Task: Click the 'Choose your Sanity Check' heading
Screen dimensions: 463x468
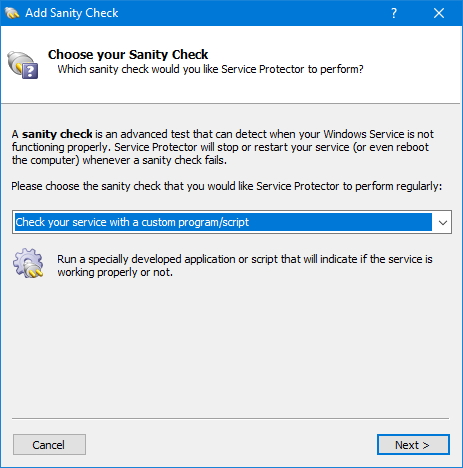Action: click(128, 54)
